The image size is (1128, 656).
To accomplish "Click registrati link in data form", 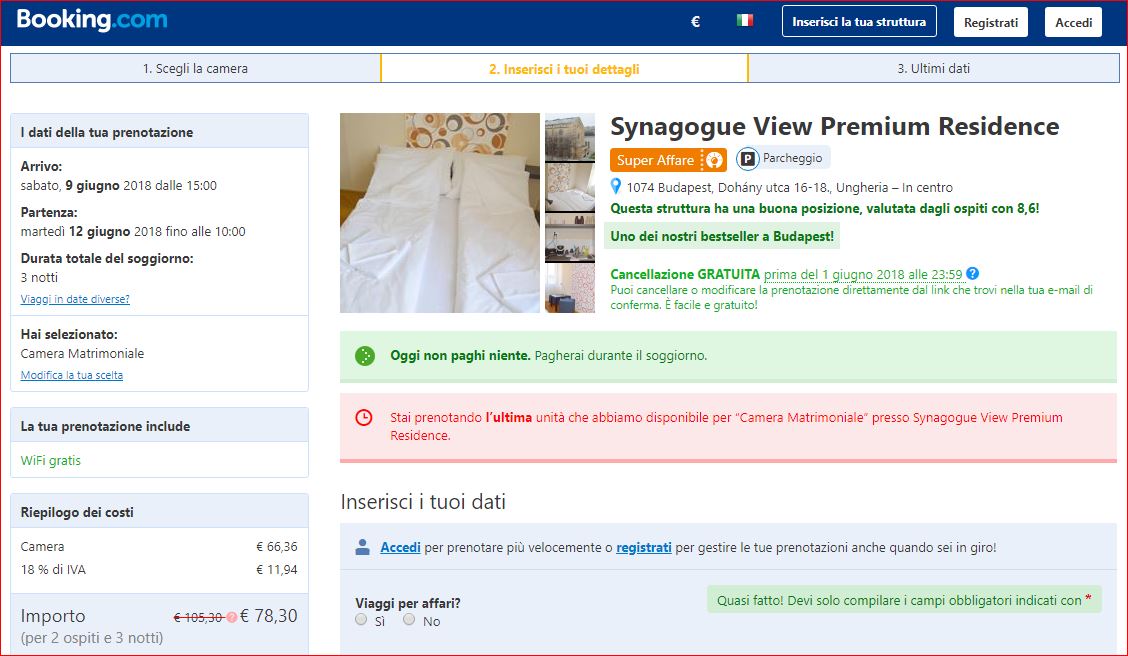I will point(644,547).
